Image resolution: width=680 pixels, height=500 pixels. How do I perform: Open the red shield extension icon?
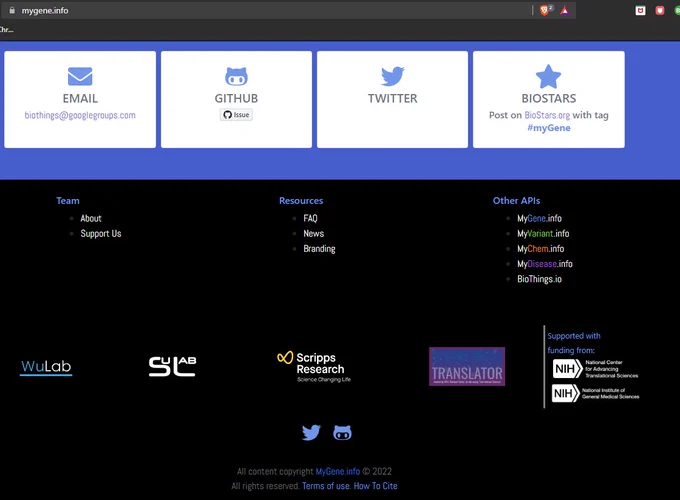click(x=660, y=10)
